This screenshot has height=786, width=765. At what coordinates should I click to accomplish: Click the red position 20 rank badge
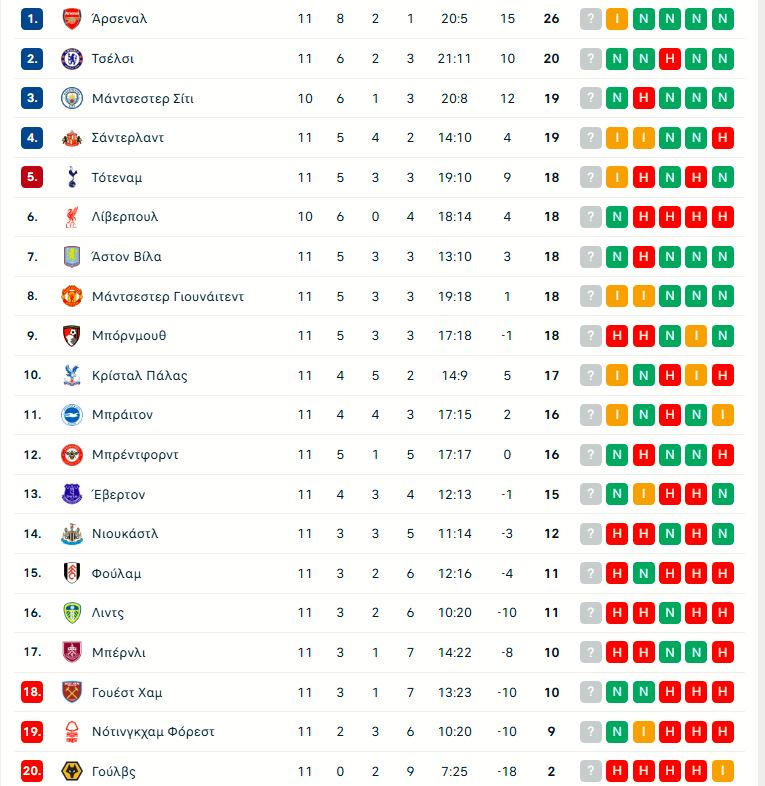(x=33, y=771)
